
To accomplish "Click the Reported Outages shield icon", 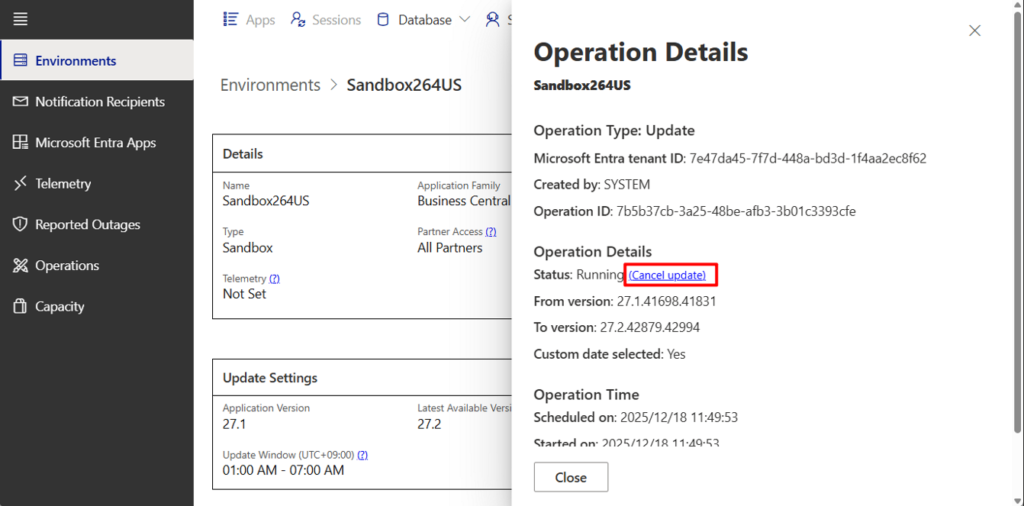I will coord(20,225).
